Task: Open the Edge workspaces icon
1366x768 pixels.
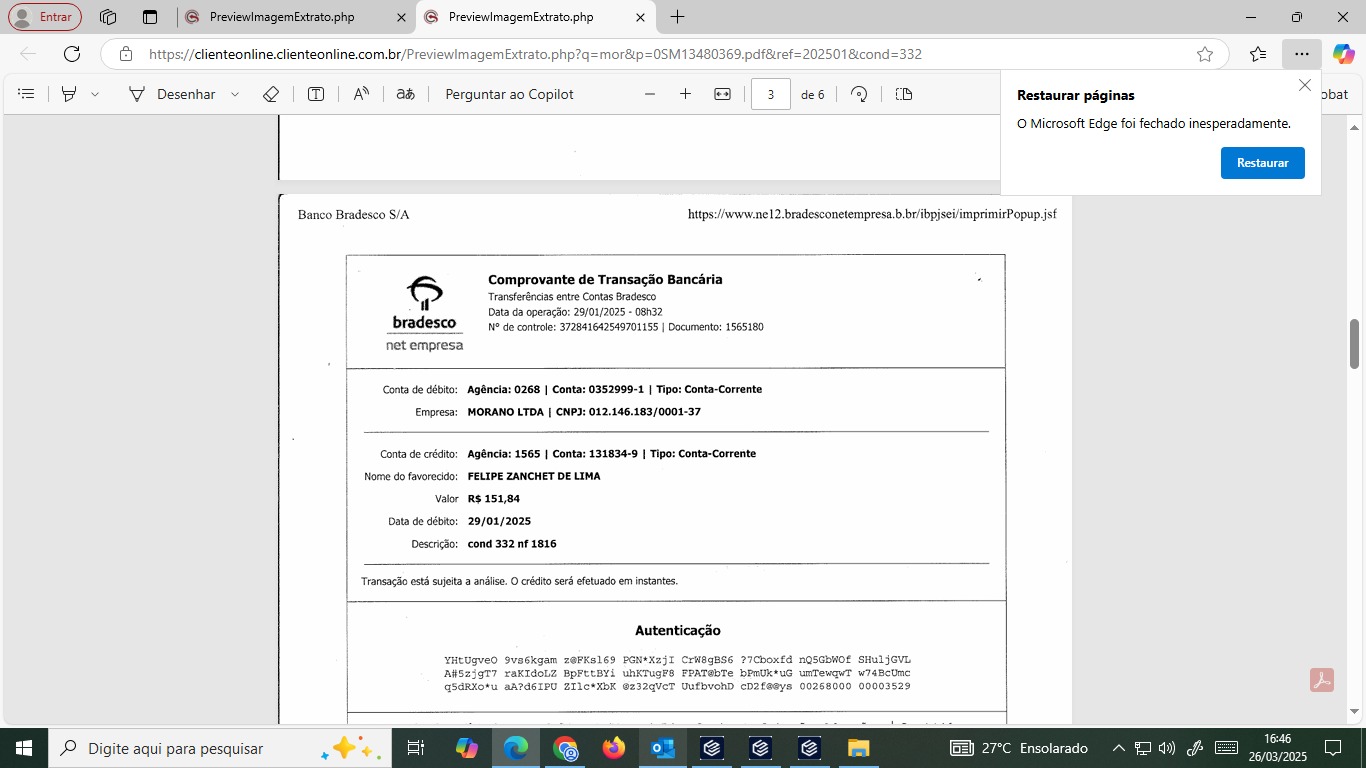Action: click(108, 17)
